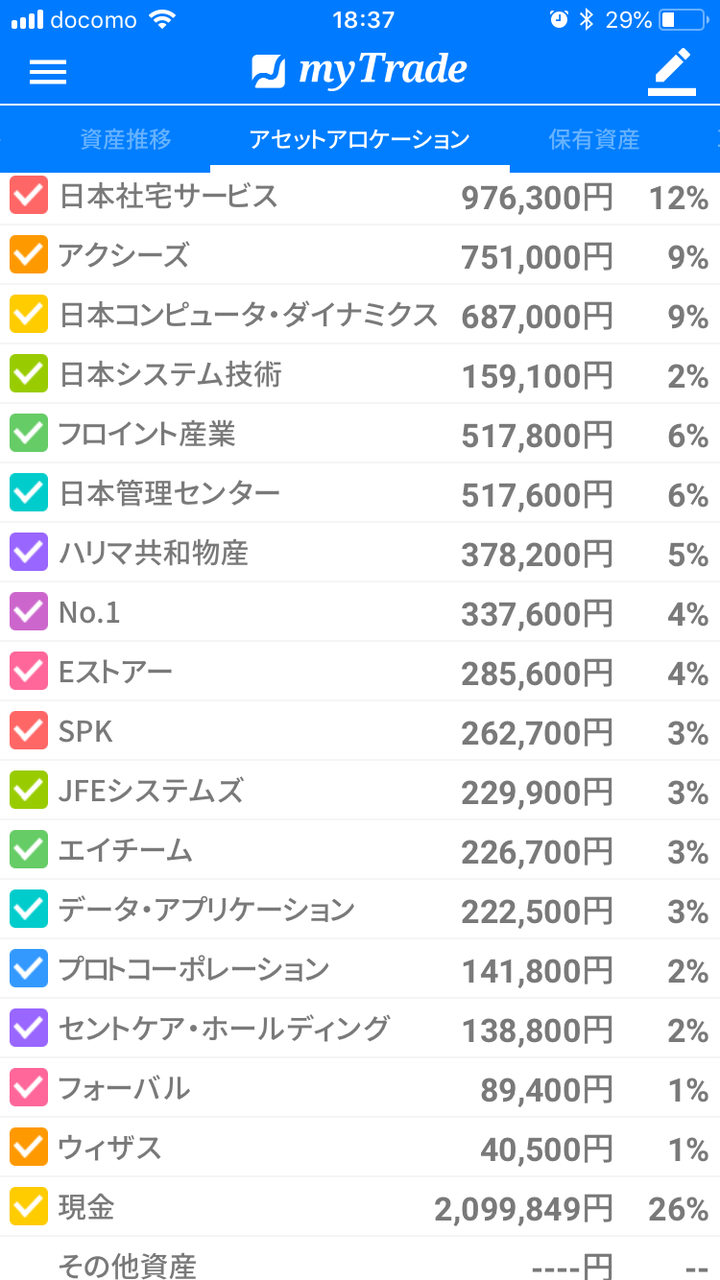Viewport: 720px width, 1280px height.
Task: Tap the alarm clock status icon
Action: (558, 20)
